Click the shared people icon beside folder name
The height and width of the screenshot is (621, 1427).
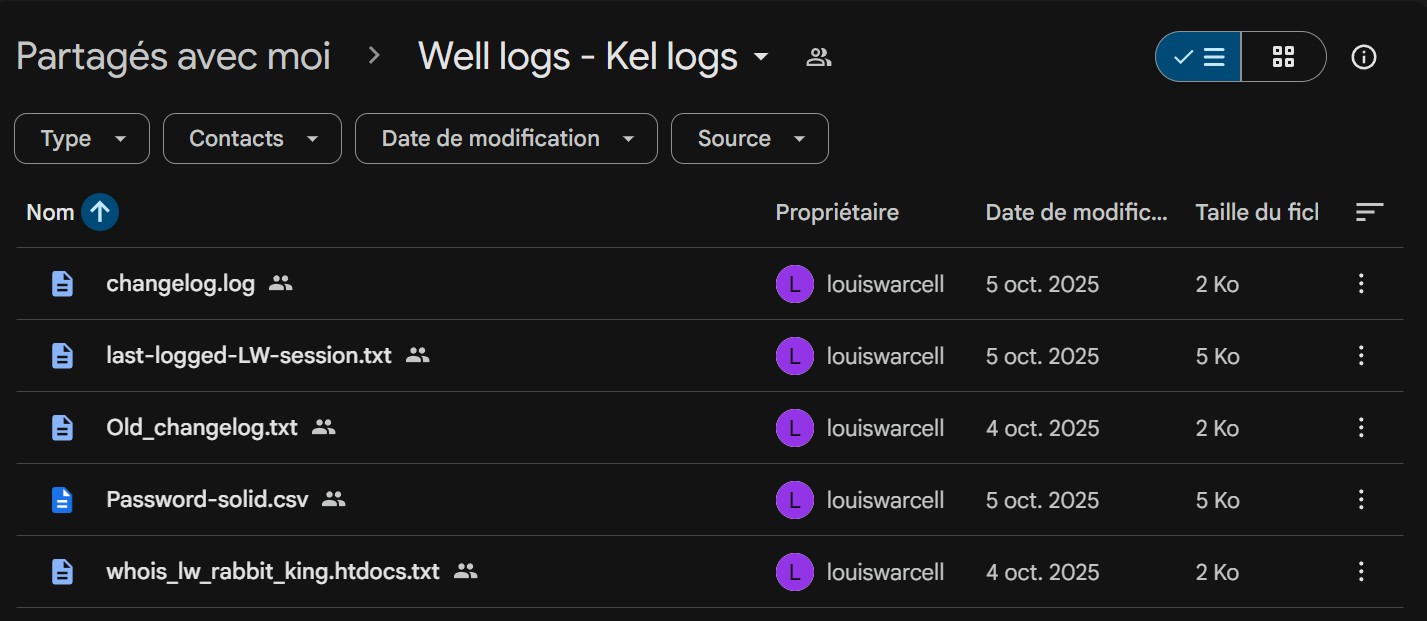(x=819, y=57)
